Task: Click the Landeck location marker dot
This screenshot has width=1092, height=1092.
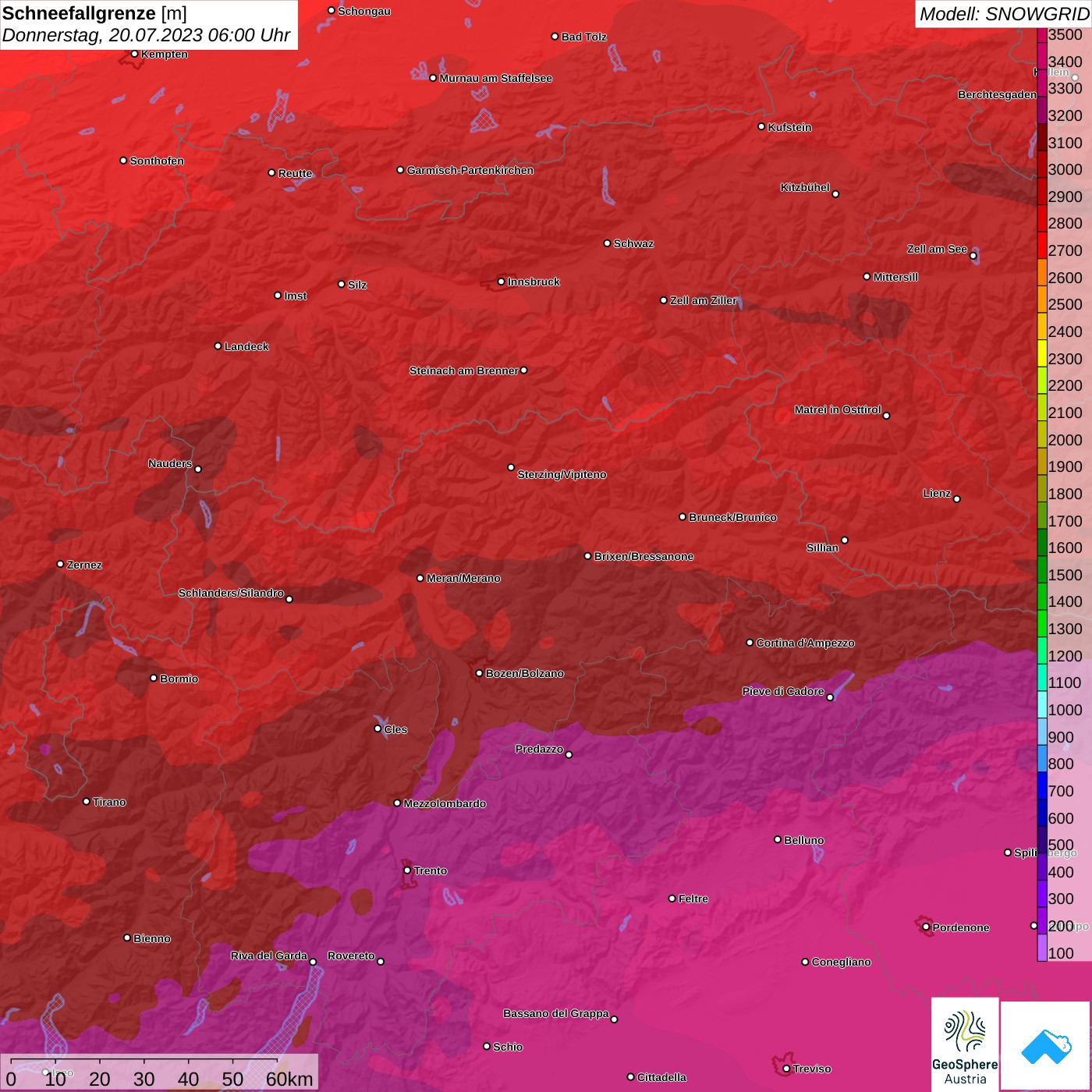Action: coord(218,346)
